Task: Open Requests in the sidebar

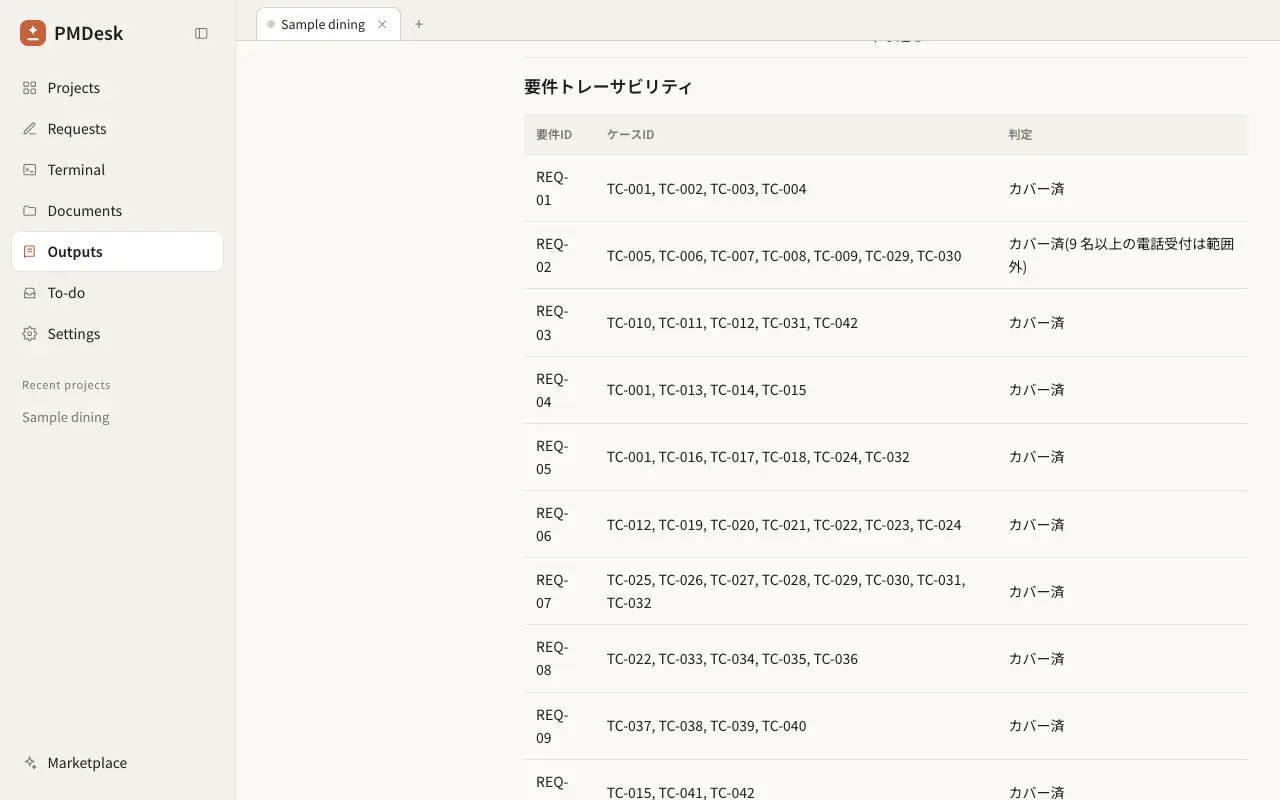Action: coord(117,129)
